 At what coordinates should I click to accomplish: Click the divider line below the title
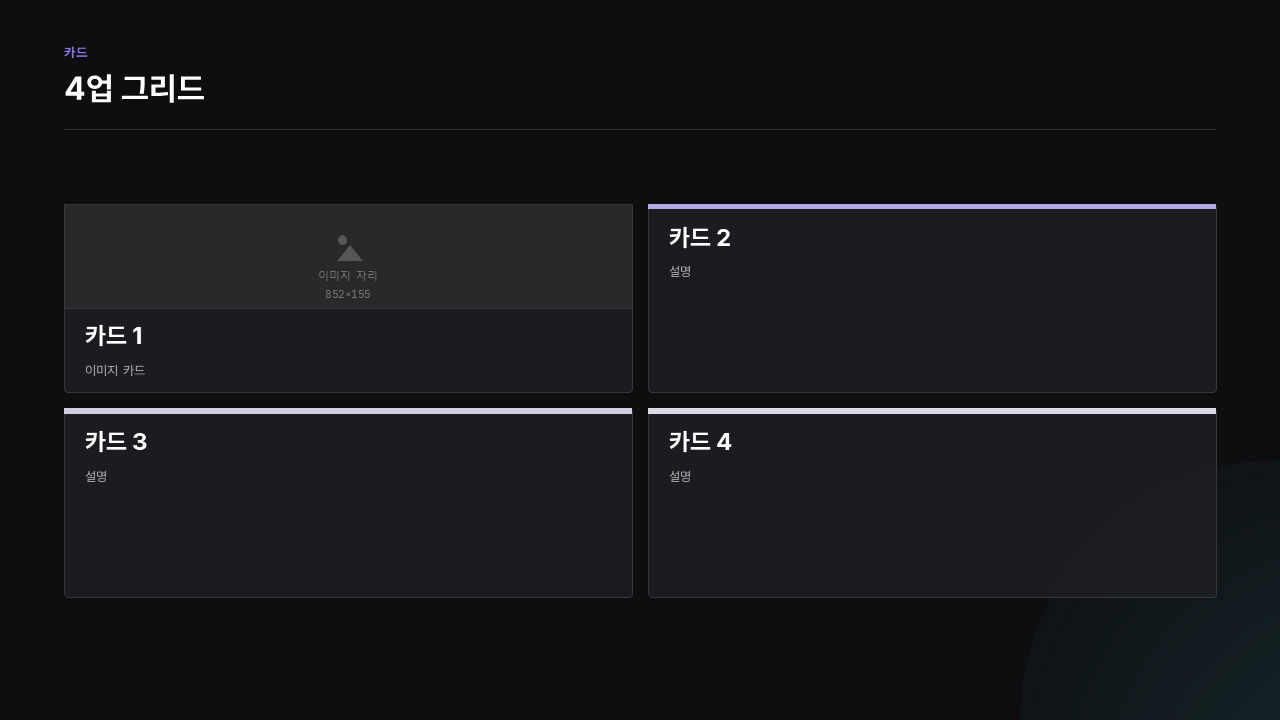click(x=640, y=129)
